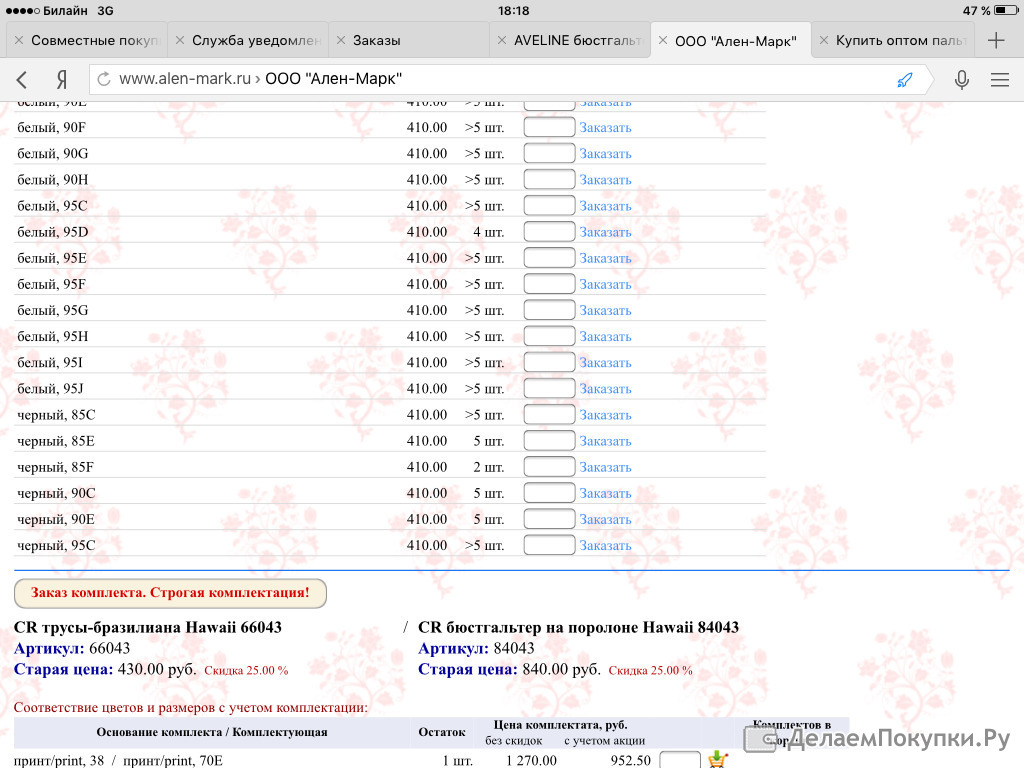Tap the turbo mode rocket icon
The height and width of the screenshot is (768, 1024).
904,80
